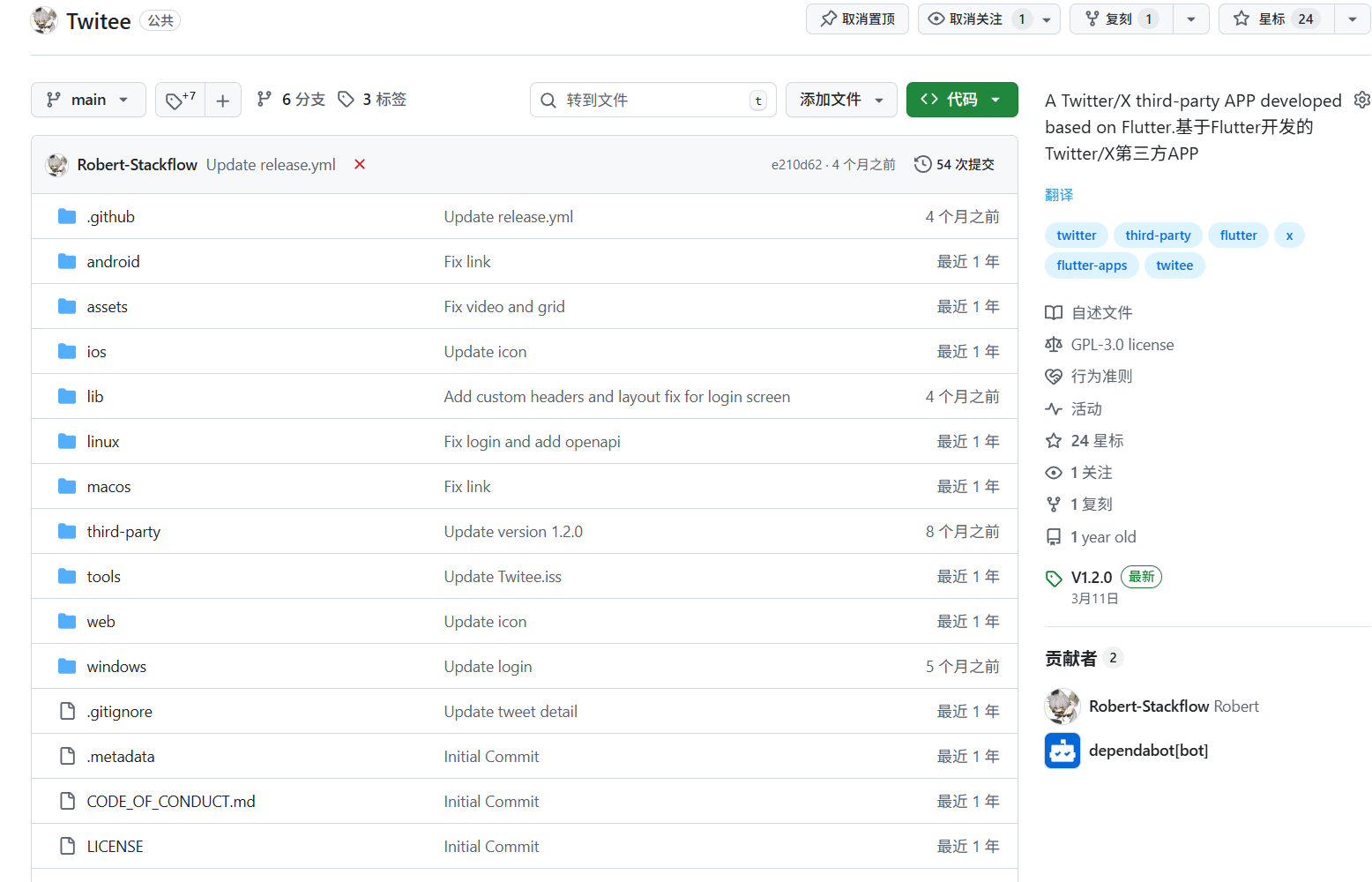This screenshot has width=1372, height=882.
Task: Click the plus icon next to tags
Action: [223, 101]
